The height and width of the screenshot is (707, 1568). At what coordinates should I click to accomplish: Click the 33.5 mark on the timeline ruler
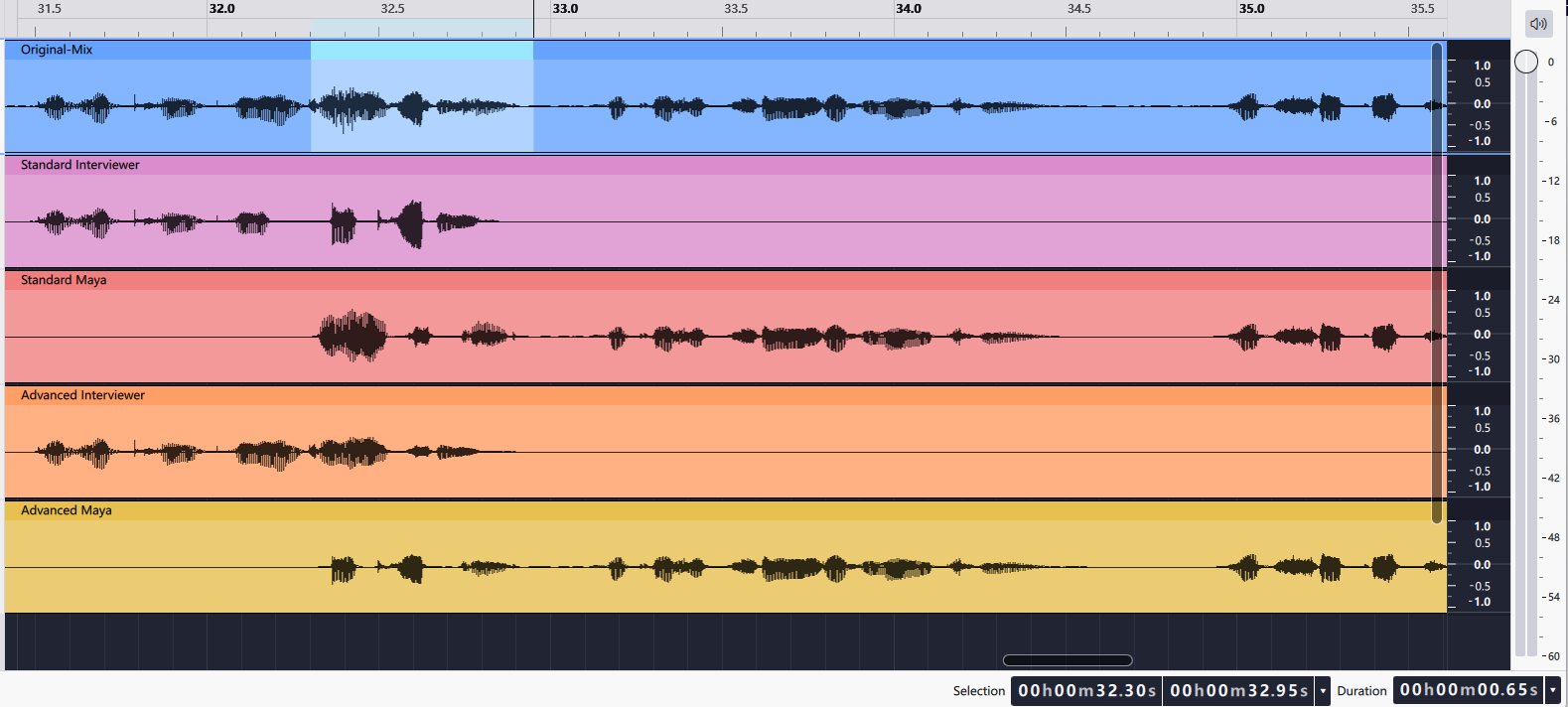[736, 9]
